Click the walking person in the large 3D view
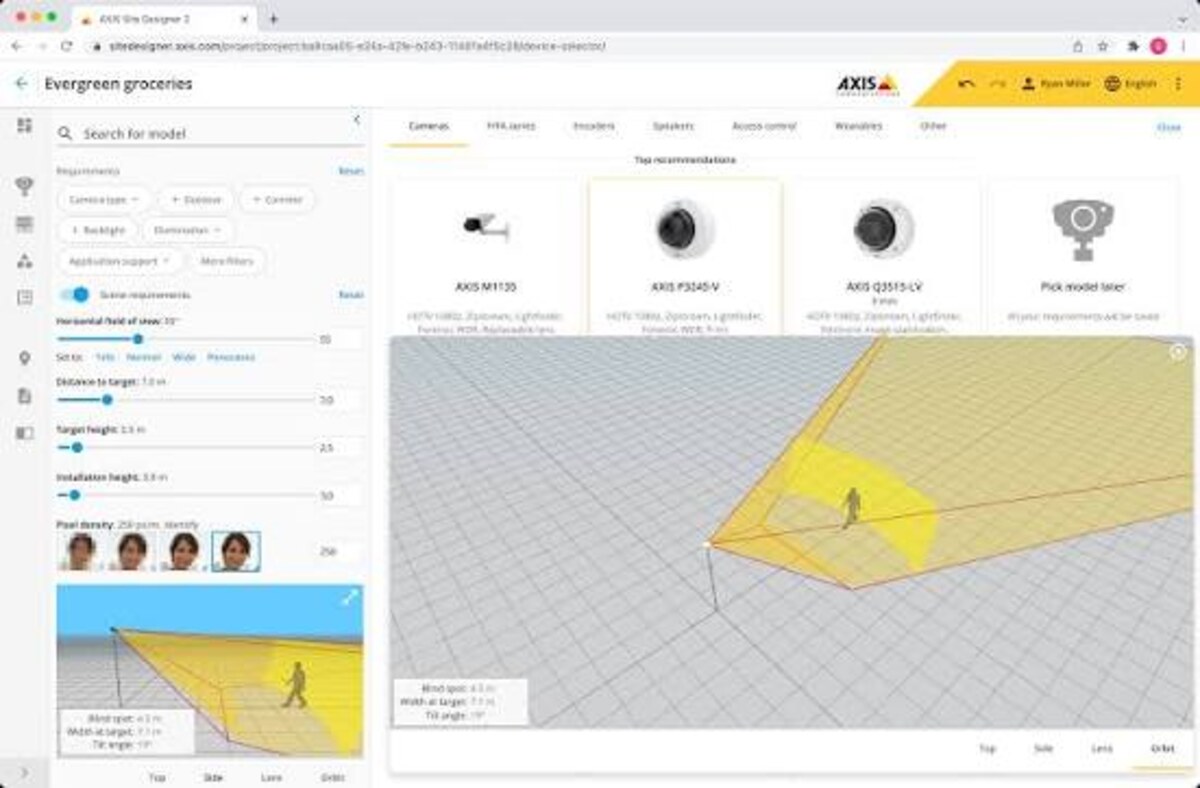The height and width of the screenshot is (788, 1200). pyautogui.click(x=851, y=507)
